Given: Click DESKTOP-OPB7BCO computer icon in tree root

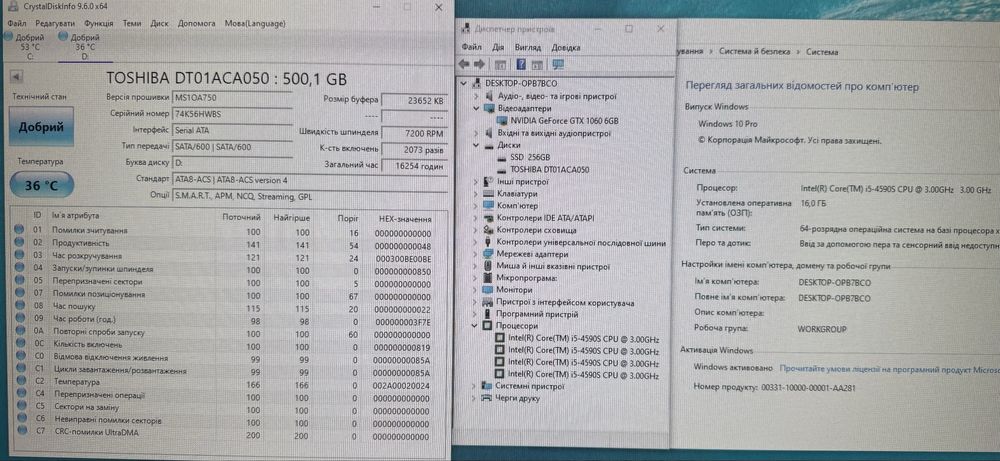Looking at the screenshot, I should click(477, 84).
